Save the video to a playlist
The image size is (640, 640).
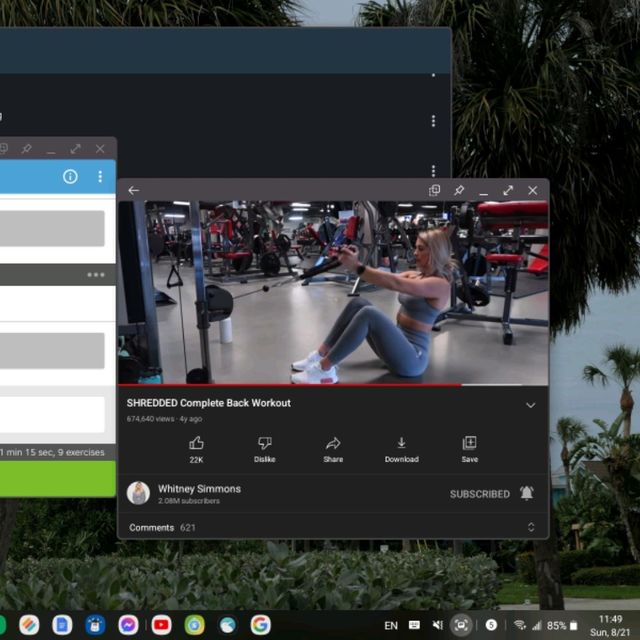point(469,447)
